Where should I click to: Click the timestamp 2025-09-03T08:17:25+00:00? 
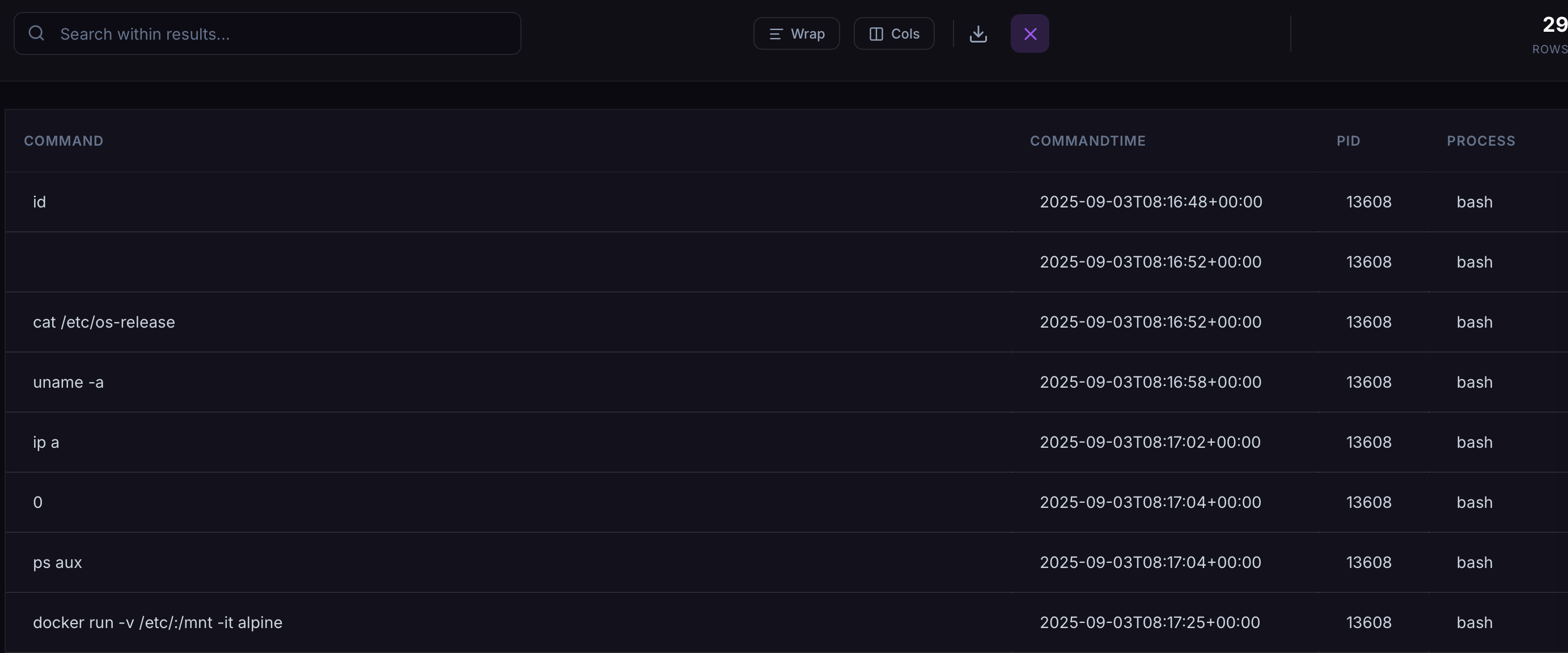pyautogui.click(x=1149, y=622)
